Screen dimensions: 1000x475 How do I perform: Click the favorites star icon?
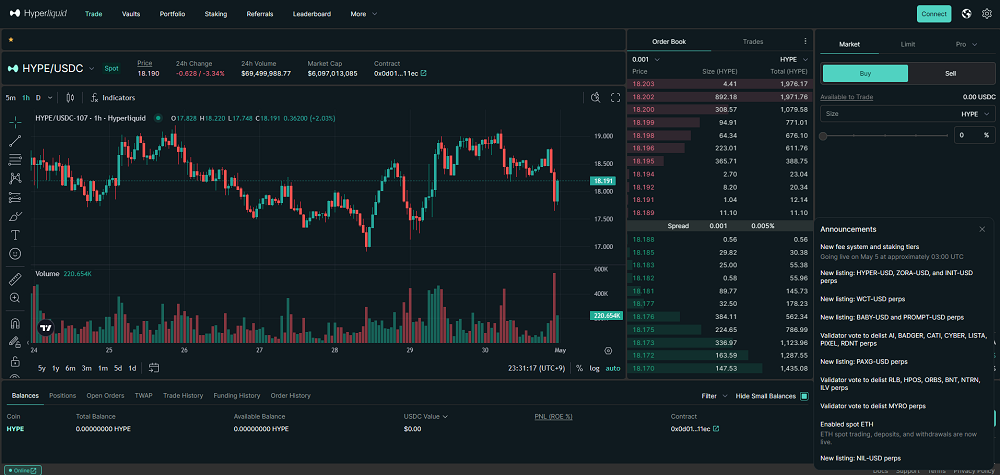11,40
